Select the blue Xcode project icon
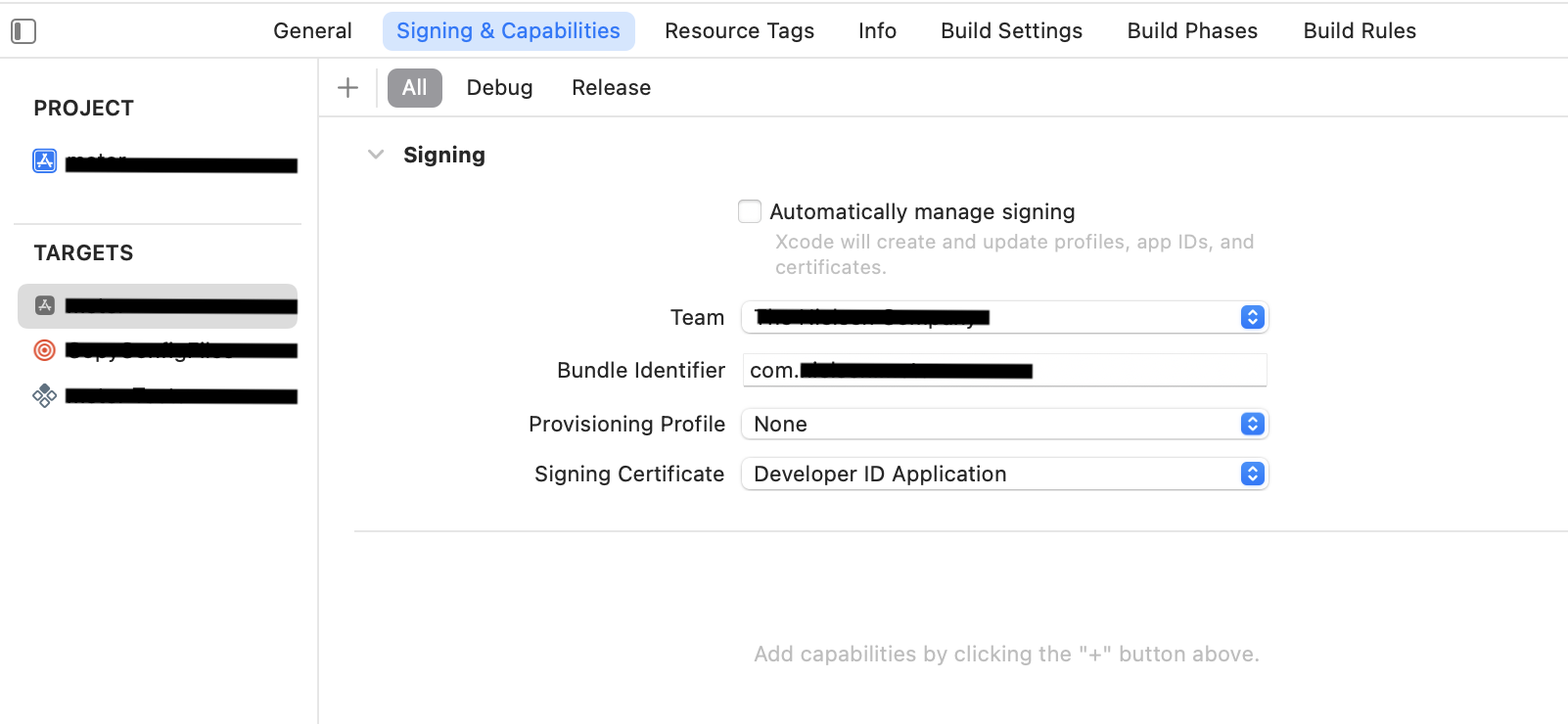The image size is (1568, 724). pyautogui.click(x=45, y=160)
